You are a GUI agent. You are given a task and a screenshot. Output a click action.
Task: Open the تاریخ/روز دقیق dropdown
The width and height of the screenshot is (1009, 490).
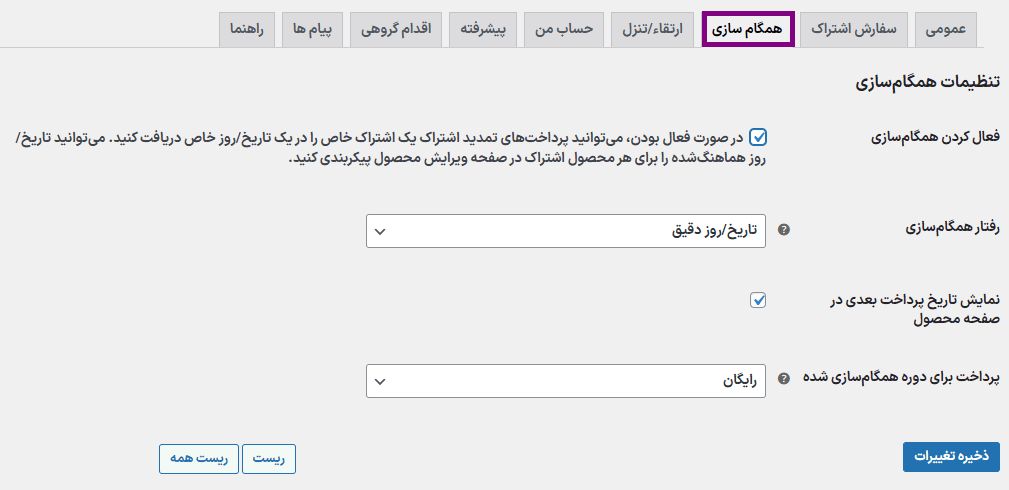pyautogui.click(x=566, y=231)
